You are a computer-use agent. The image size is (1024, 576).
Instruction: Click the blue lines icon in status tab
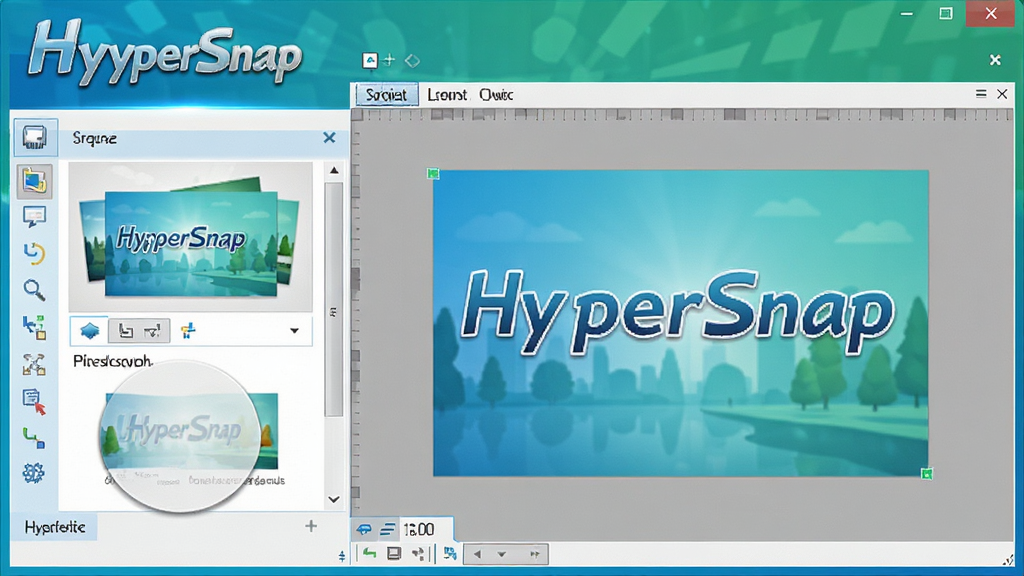click(x=388, y=529)
